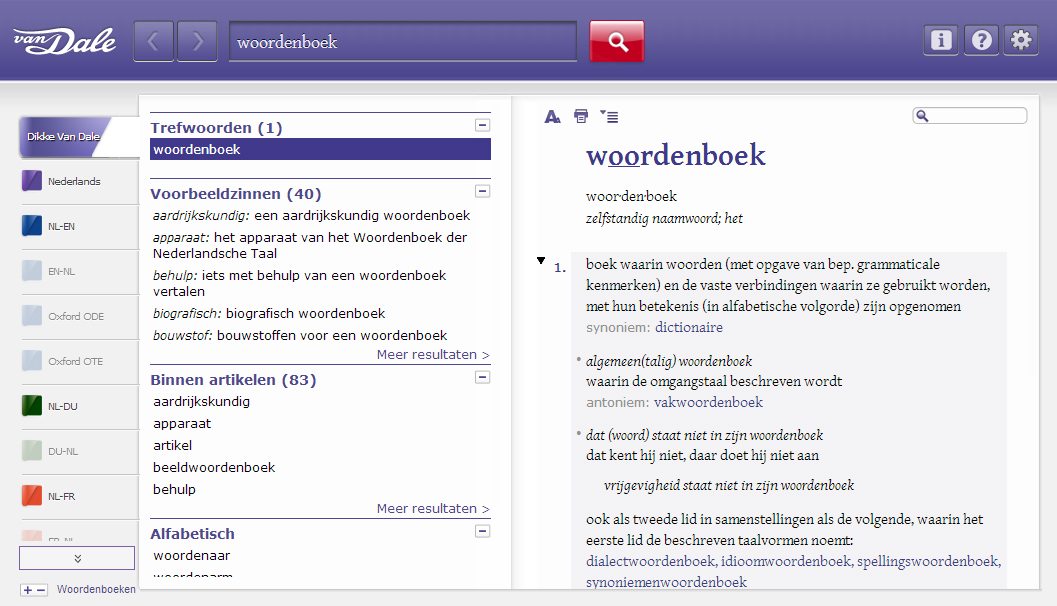Collapse the Binnen artikelen section
Viewport: 1057px width, 606px height.
[x=483, y=377]
